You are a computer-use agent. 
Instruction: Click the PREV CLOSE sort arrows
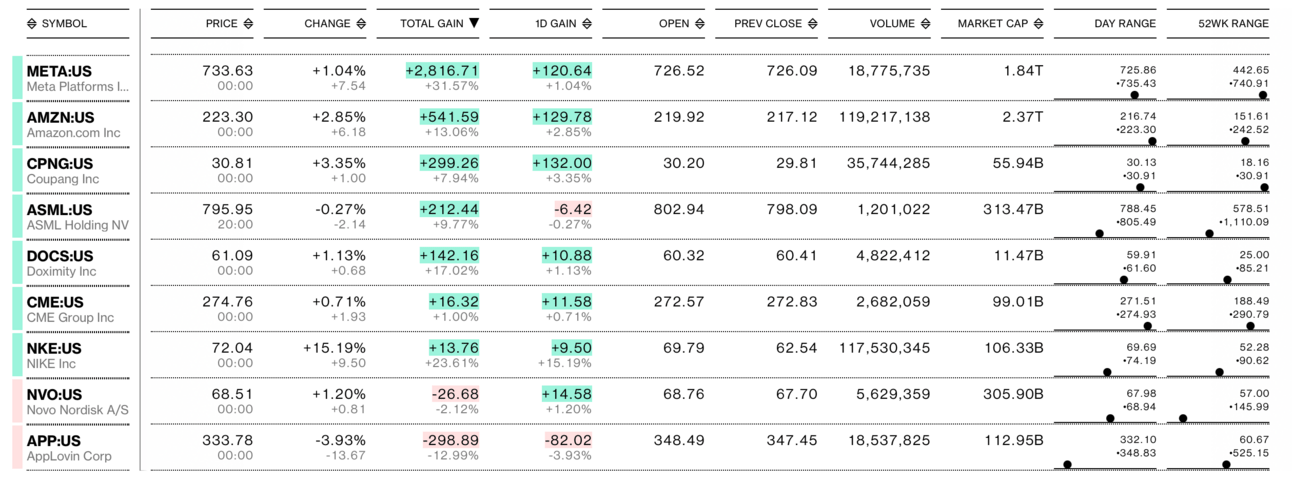point(813,23)
